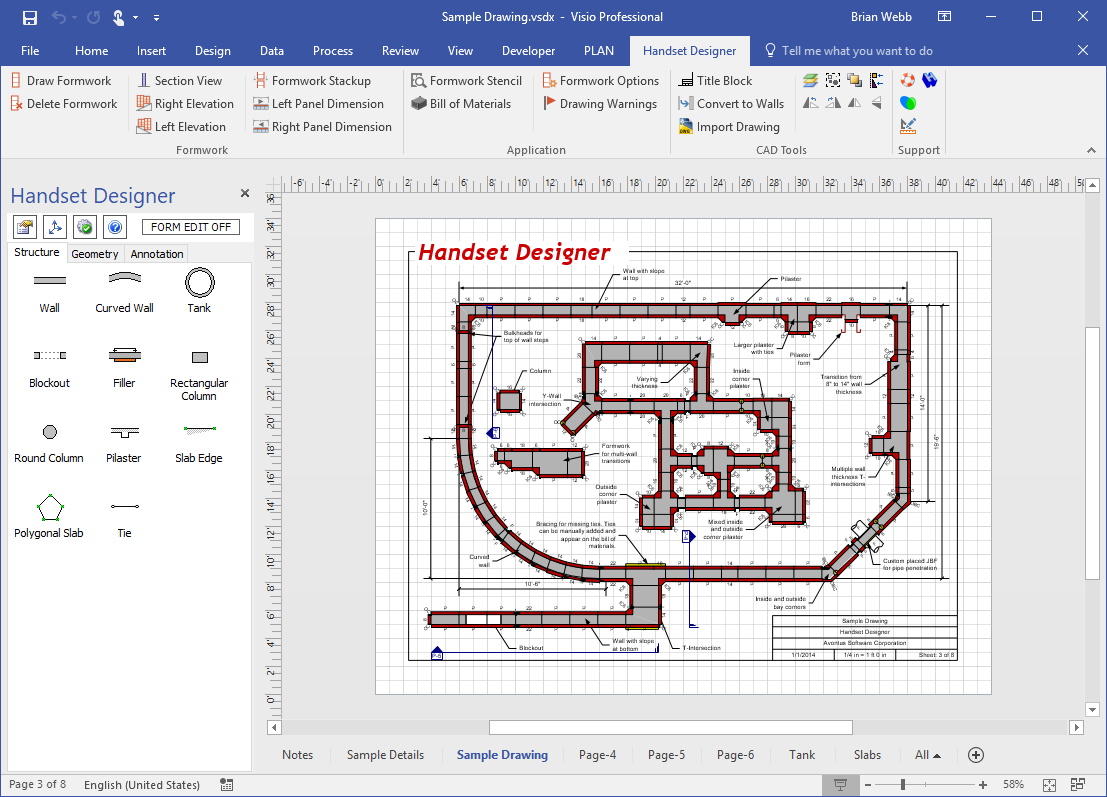The image size is (1107, 797).
Task: Select Delete Formwork in the ribbon
Action: click(64, 104)
